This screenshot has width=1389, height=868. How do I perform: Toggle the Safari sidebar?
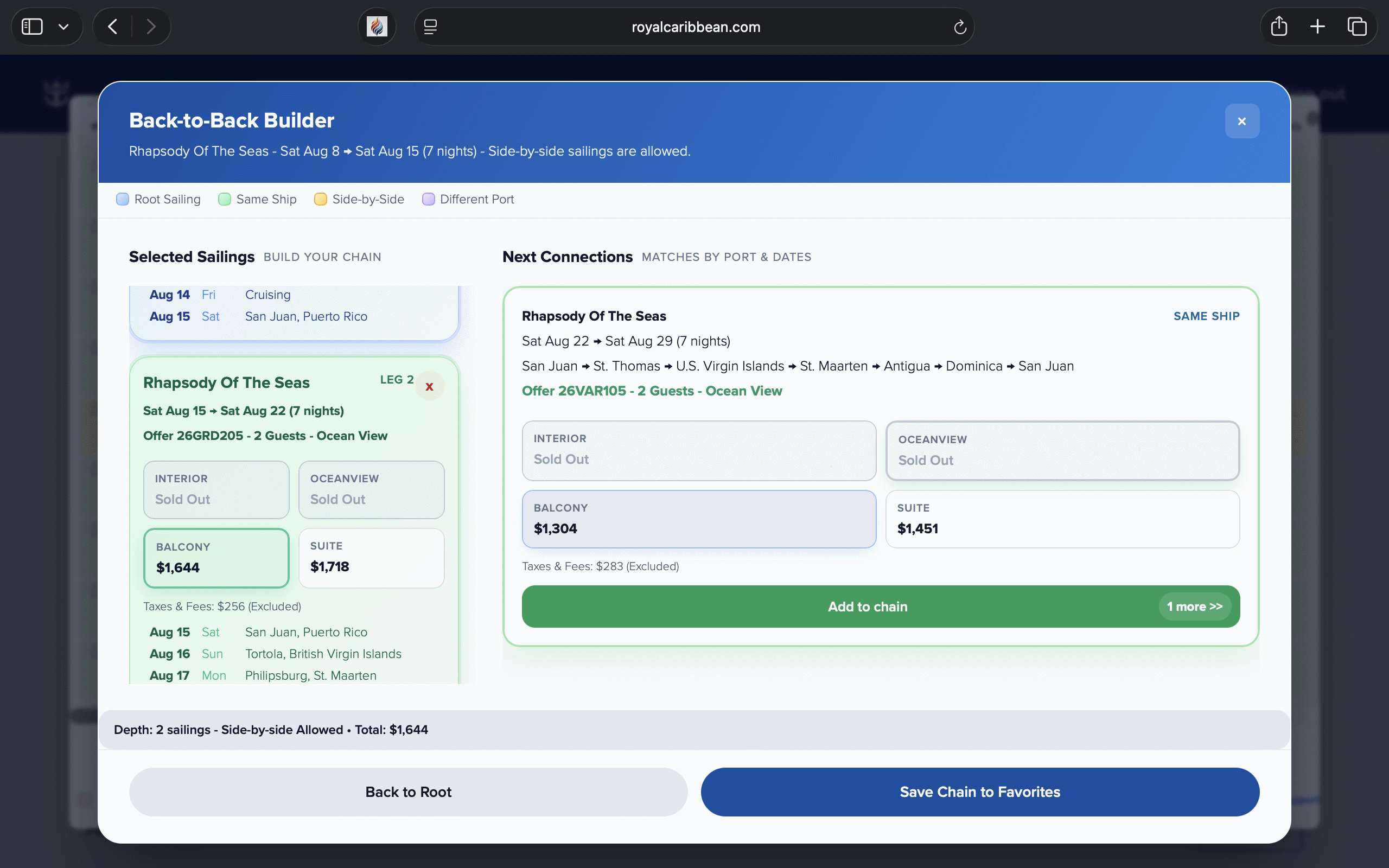point(32,26)
